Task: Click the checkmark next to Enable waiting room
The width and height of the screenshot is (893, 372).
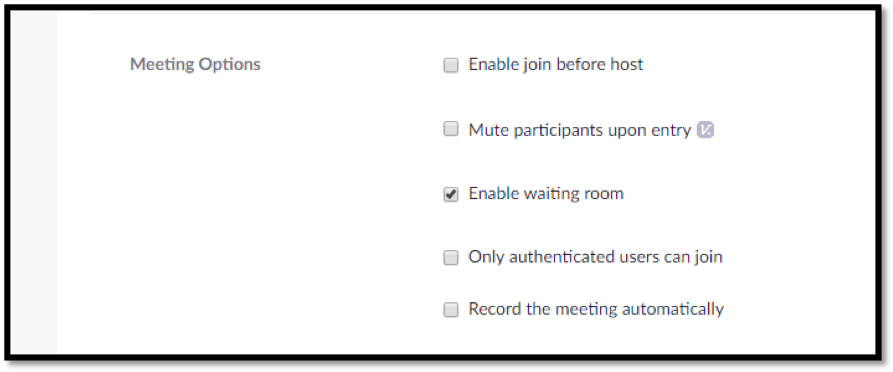Action: coord(450,195)
